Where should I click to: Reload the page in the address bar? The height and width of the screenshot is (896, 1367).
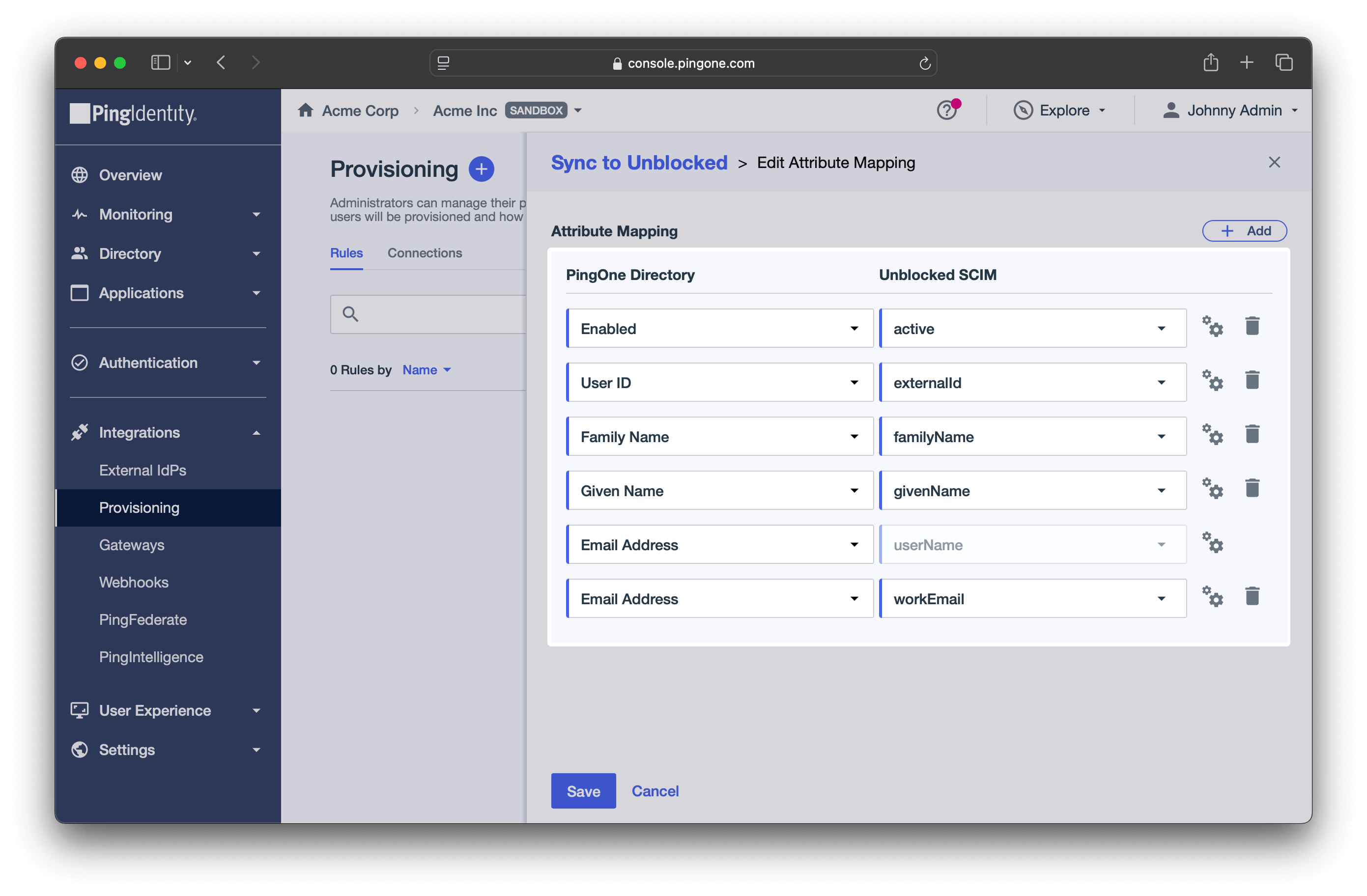[924, 63]
